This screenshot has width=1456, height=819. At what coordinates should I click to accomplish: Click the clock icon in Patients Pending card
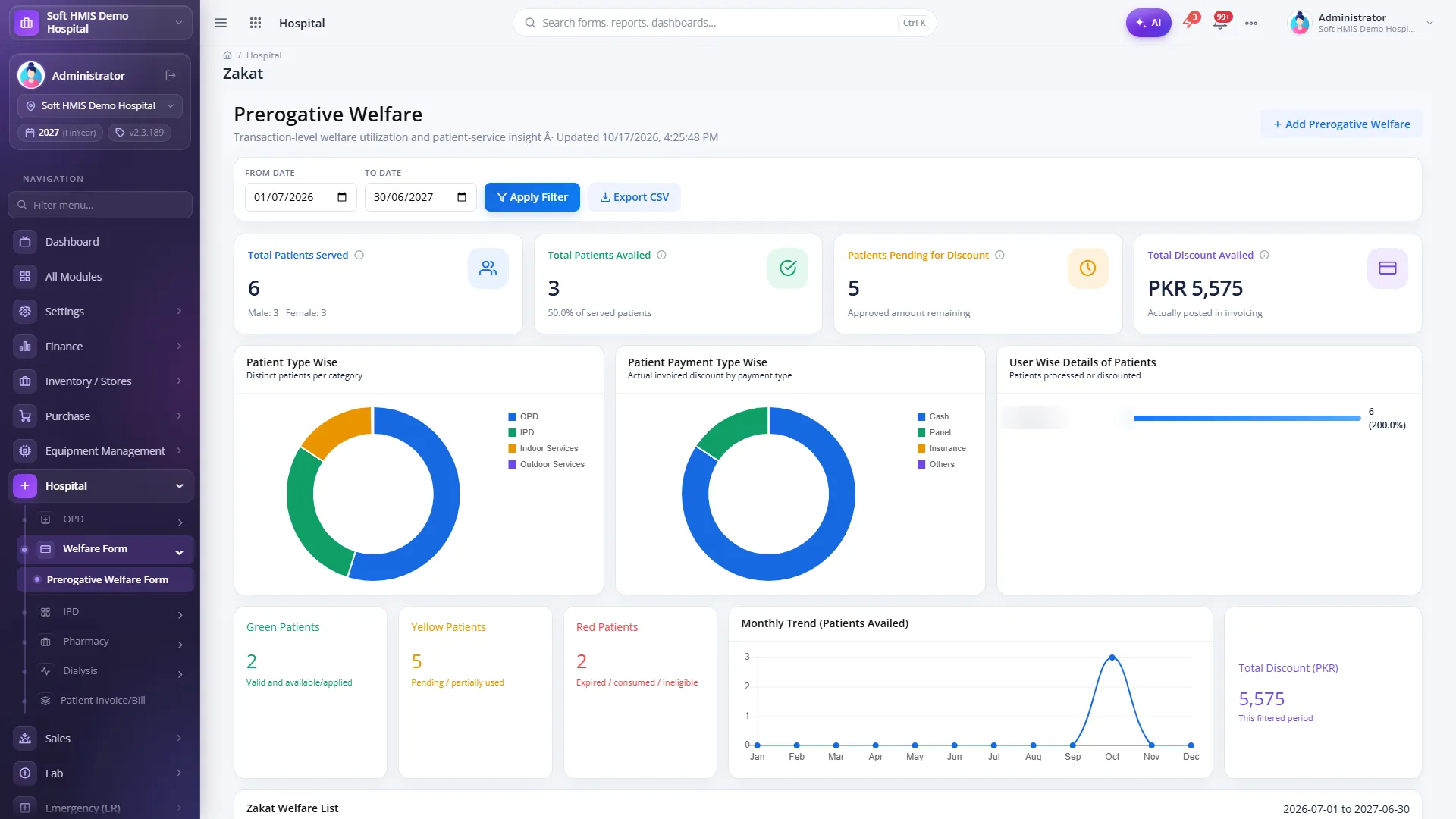click(x=1087, y=268)
